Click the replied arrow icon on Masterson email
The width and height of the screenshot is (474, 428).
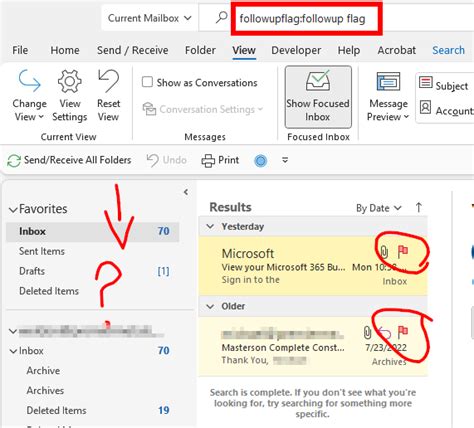pos(385,332)
